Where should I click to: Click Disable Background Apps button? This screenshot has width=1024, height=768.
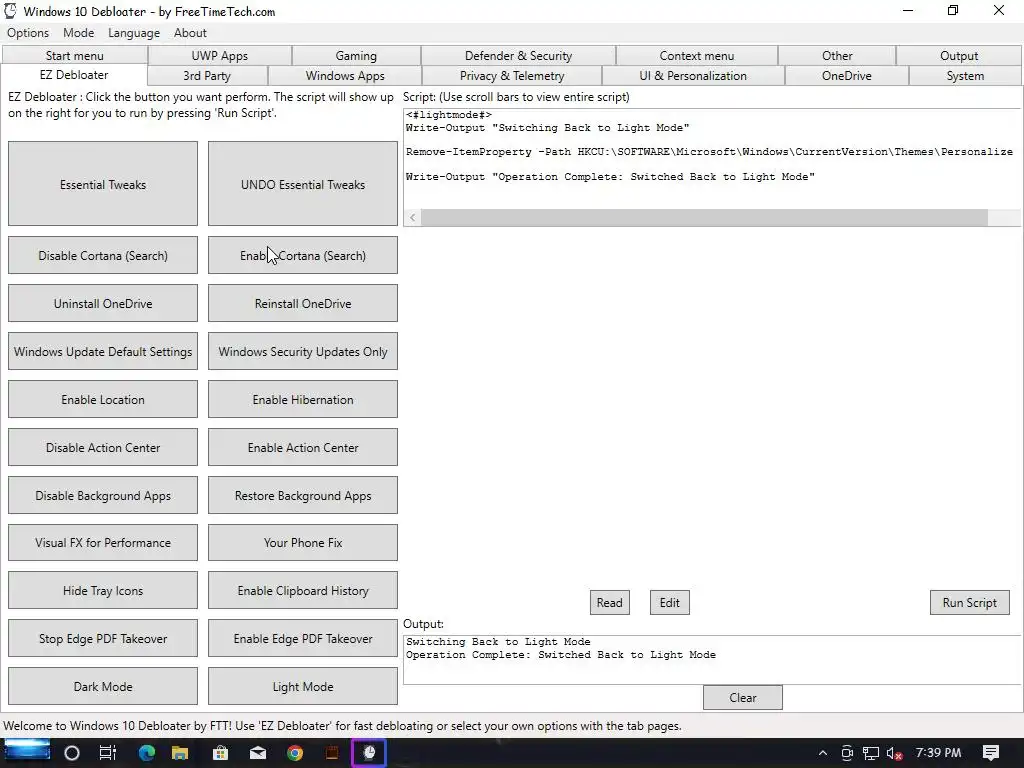[103, 495]
